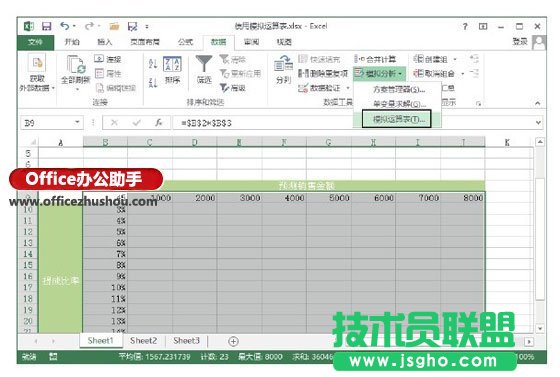Click row 14 header
Viewport: 560px width, 377px height.
coord(28,254)
